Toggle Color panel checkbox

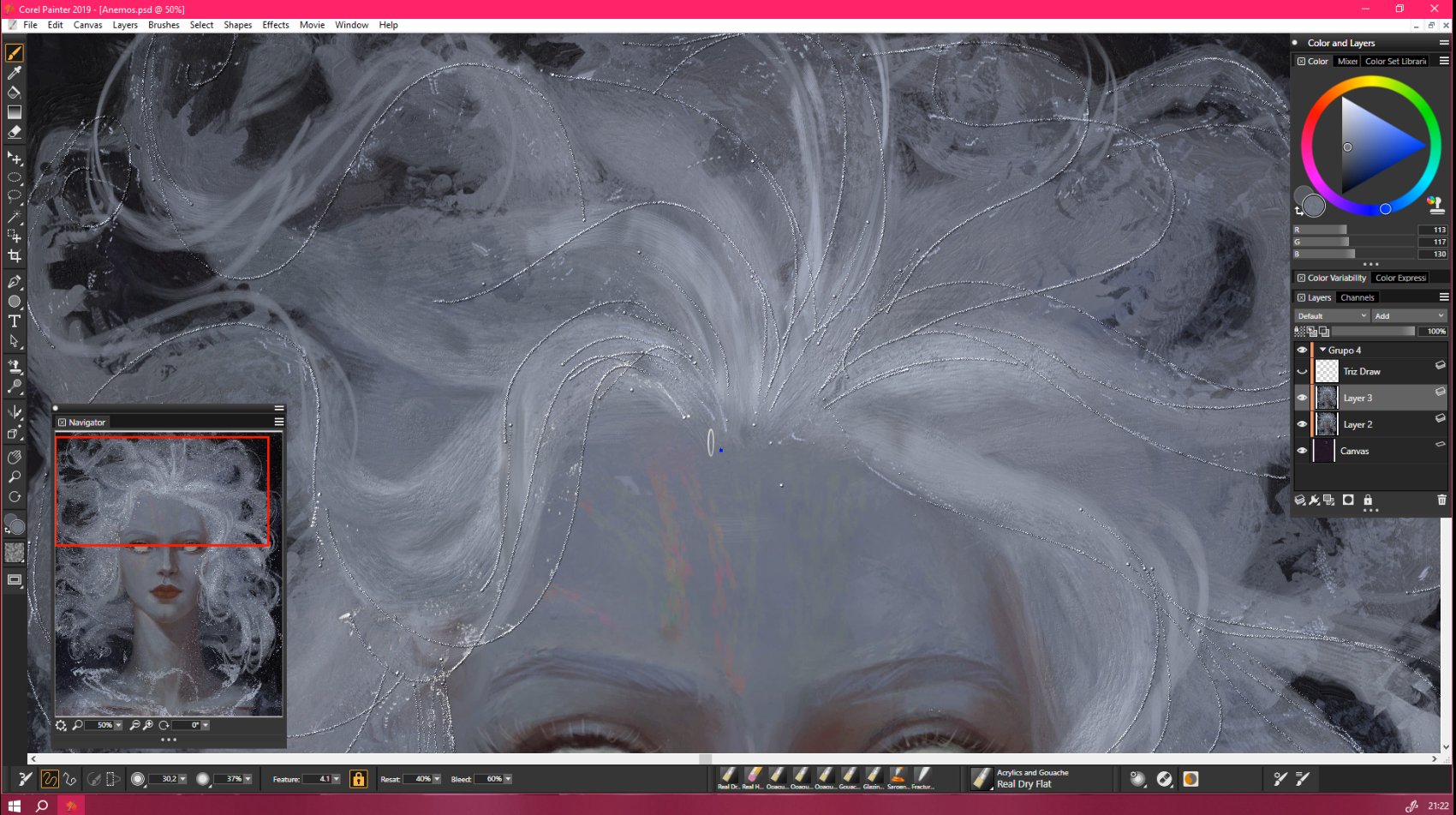pyautogui.click(x=1301, y=62)
